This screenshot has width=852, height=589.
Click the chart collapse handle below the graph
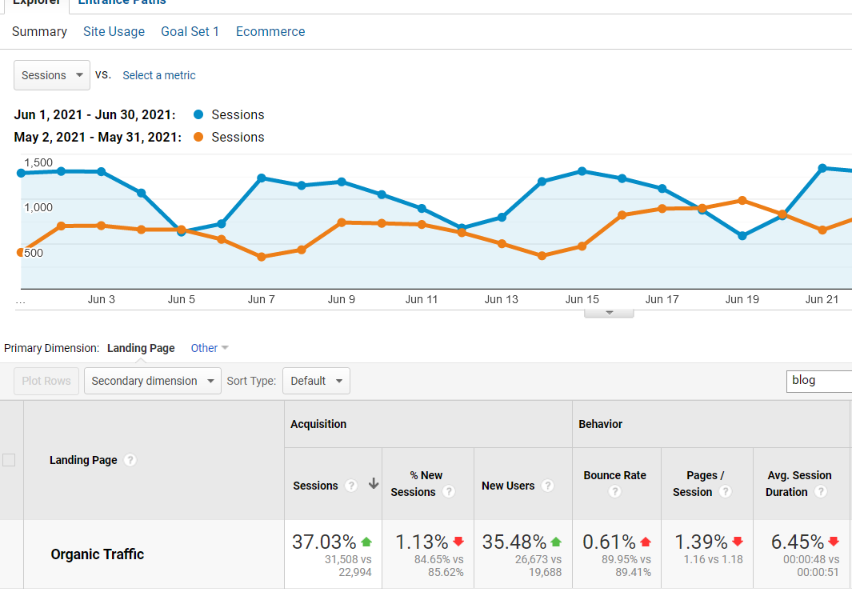point(609,312)
